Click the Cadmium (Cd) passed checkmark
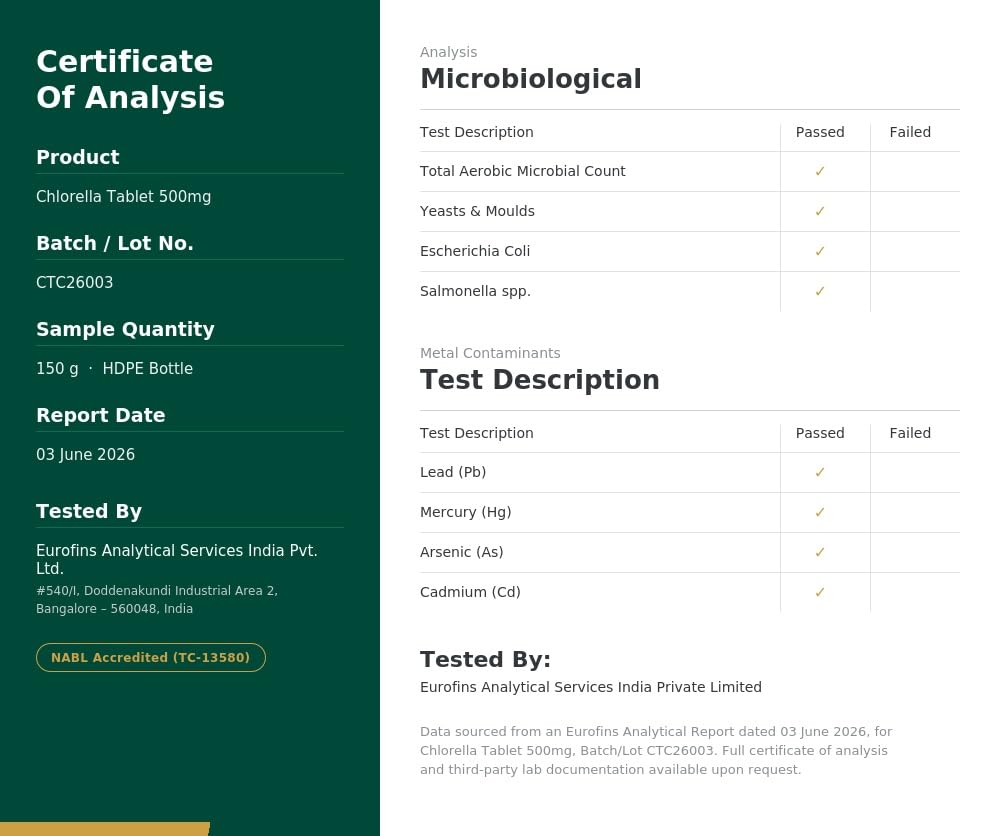This screenshot has height=836, width=1000. (820, 592)
